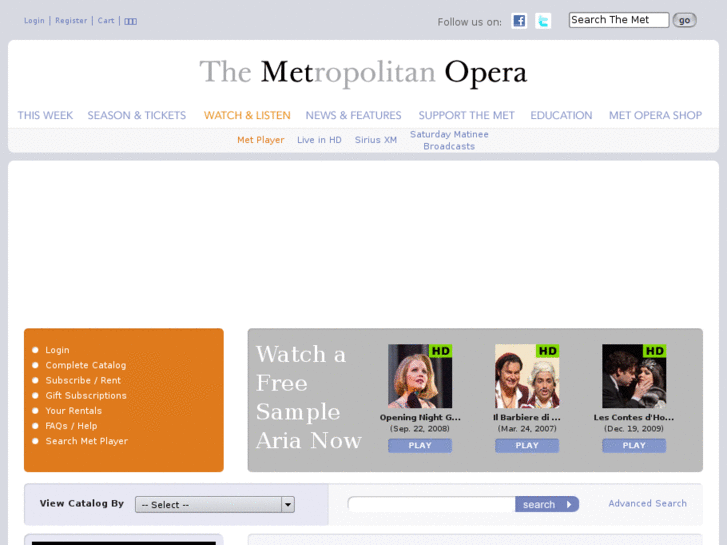Open Search Met Player link
The width and height of the screenshot is (727, 545).
click(x=87, y=441)
